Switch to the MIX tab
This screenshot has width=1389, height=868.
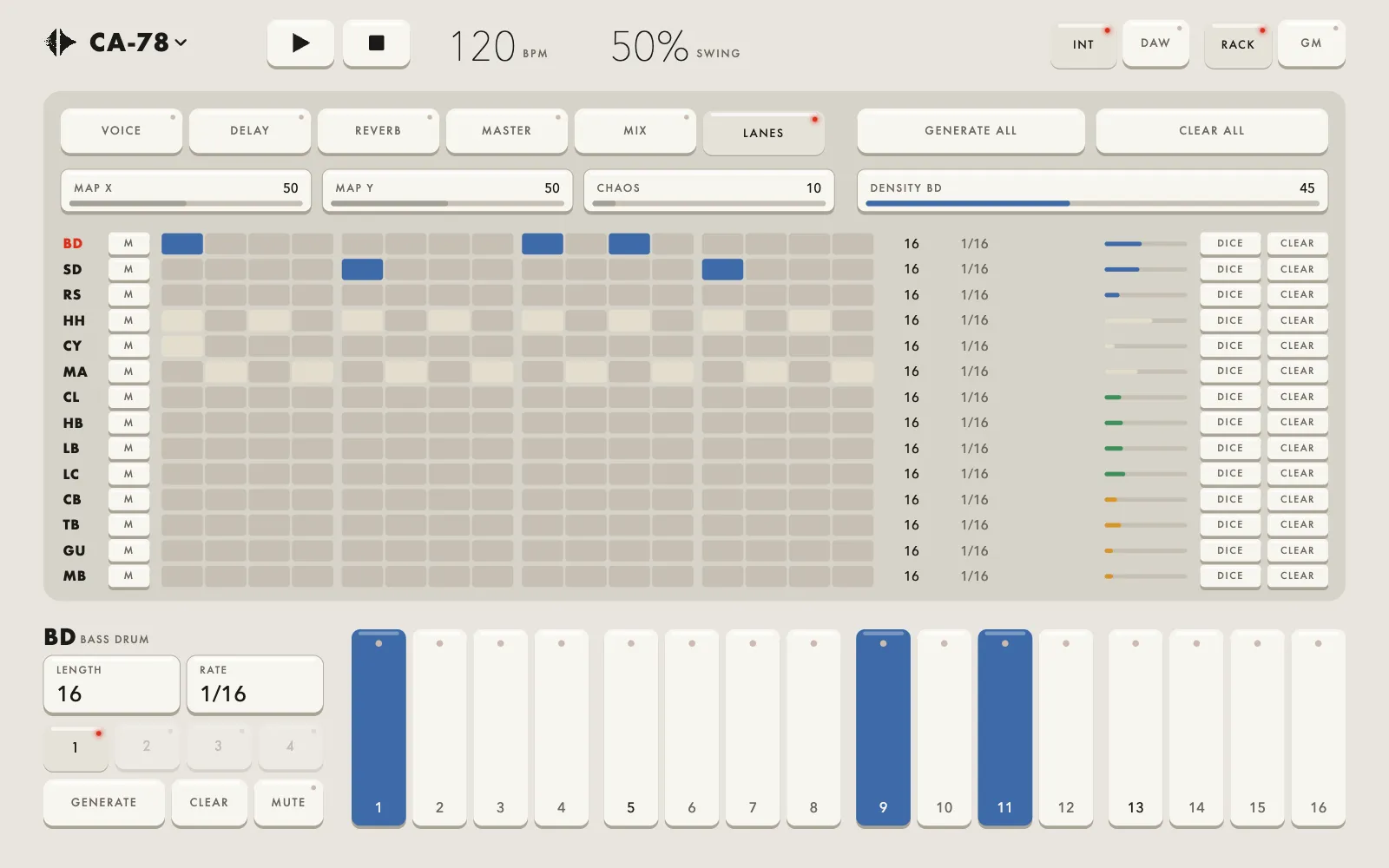(635, 130)
